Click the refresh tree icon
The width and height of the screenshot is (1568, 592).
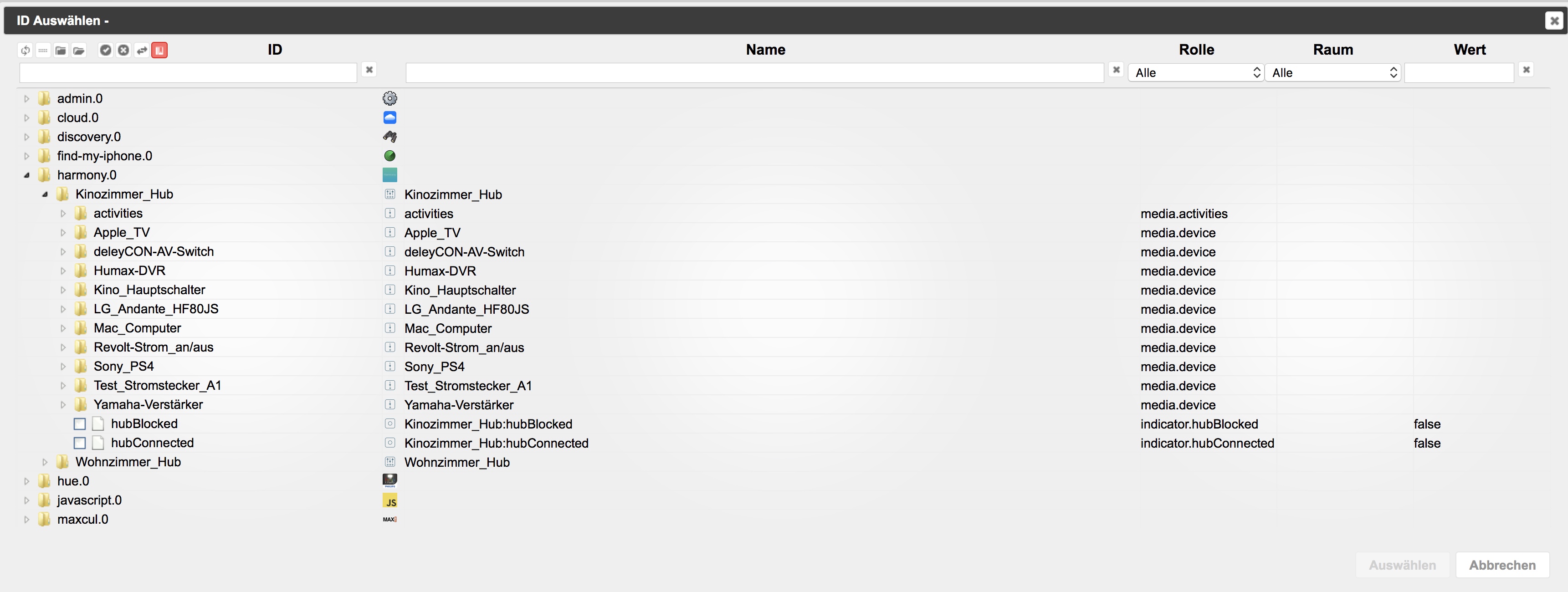pyautogui.click(x=25, y=51)
